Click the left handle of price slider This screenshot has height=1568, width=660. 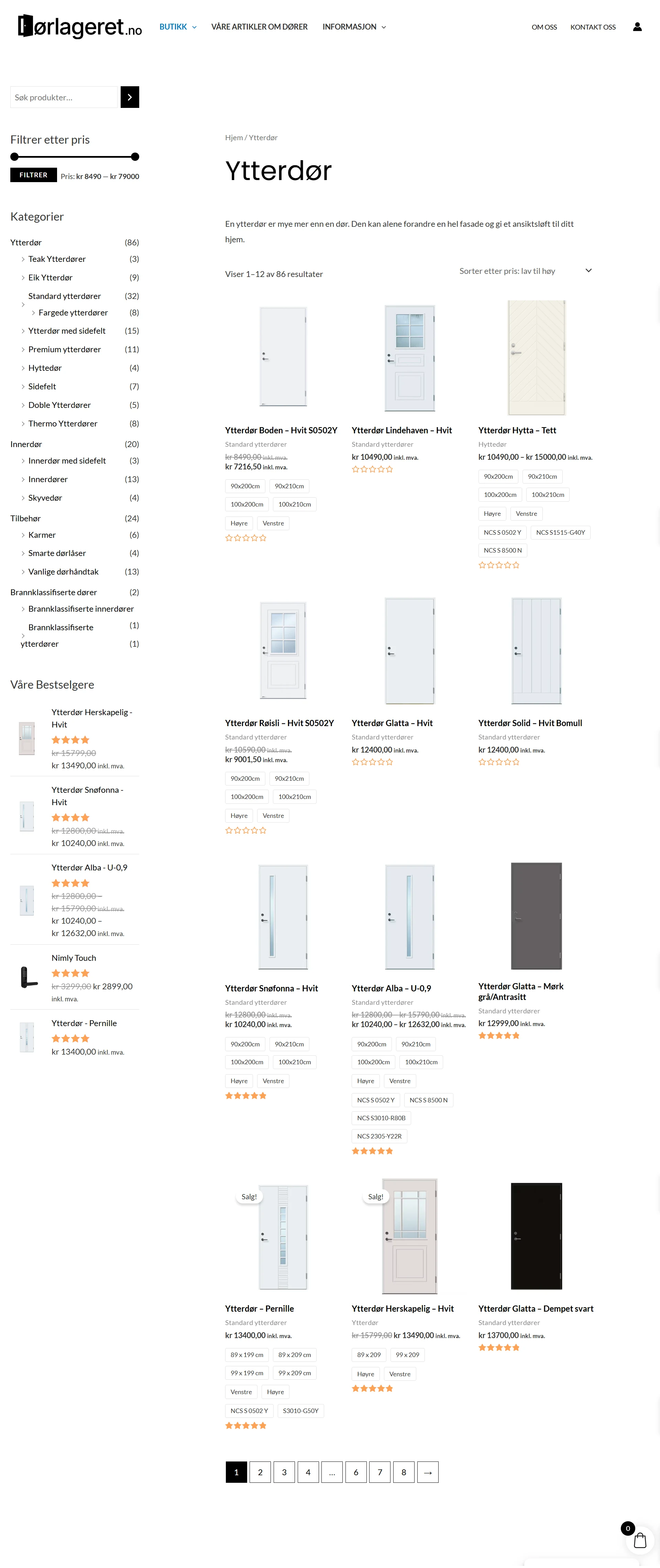pos(15,157)
